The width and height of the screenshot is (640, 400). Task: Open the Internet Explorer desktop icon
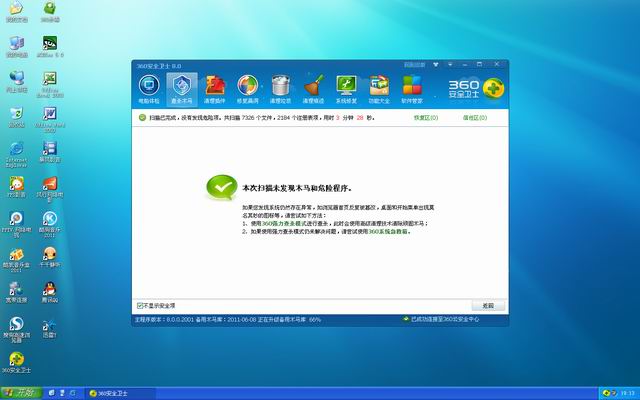click(x=17, y=154)
